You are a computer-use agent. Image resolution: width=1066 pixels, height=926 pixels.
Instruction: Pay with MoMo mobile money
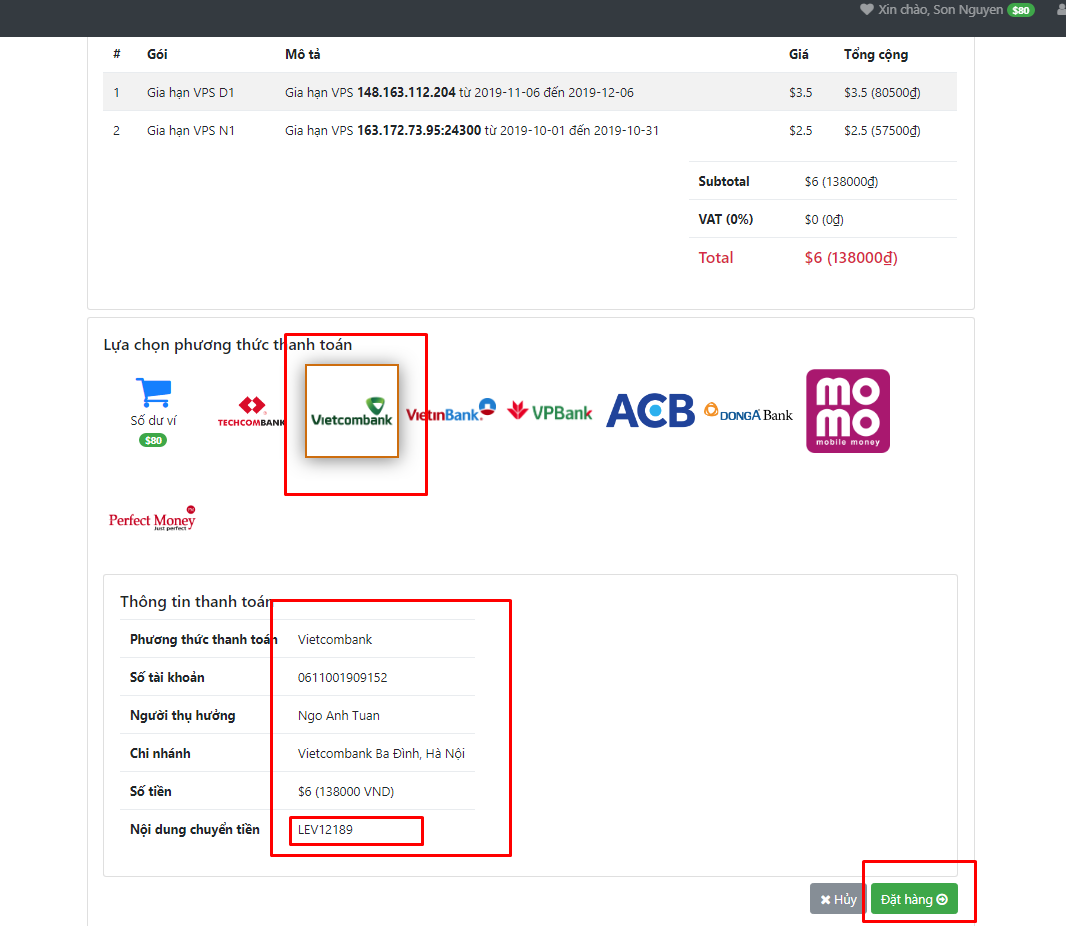(x=848, y=411)
